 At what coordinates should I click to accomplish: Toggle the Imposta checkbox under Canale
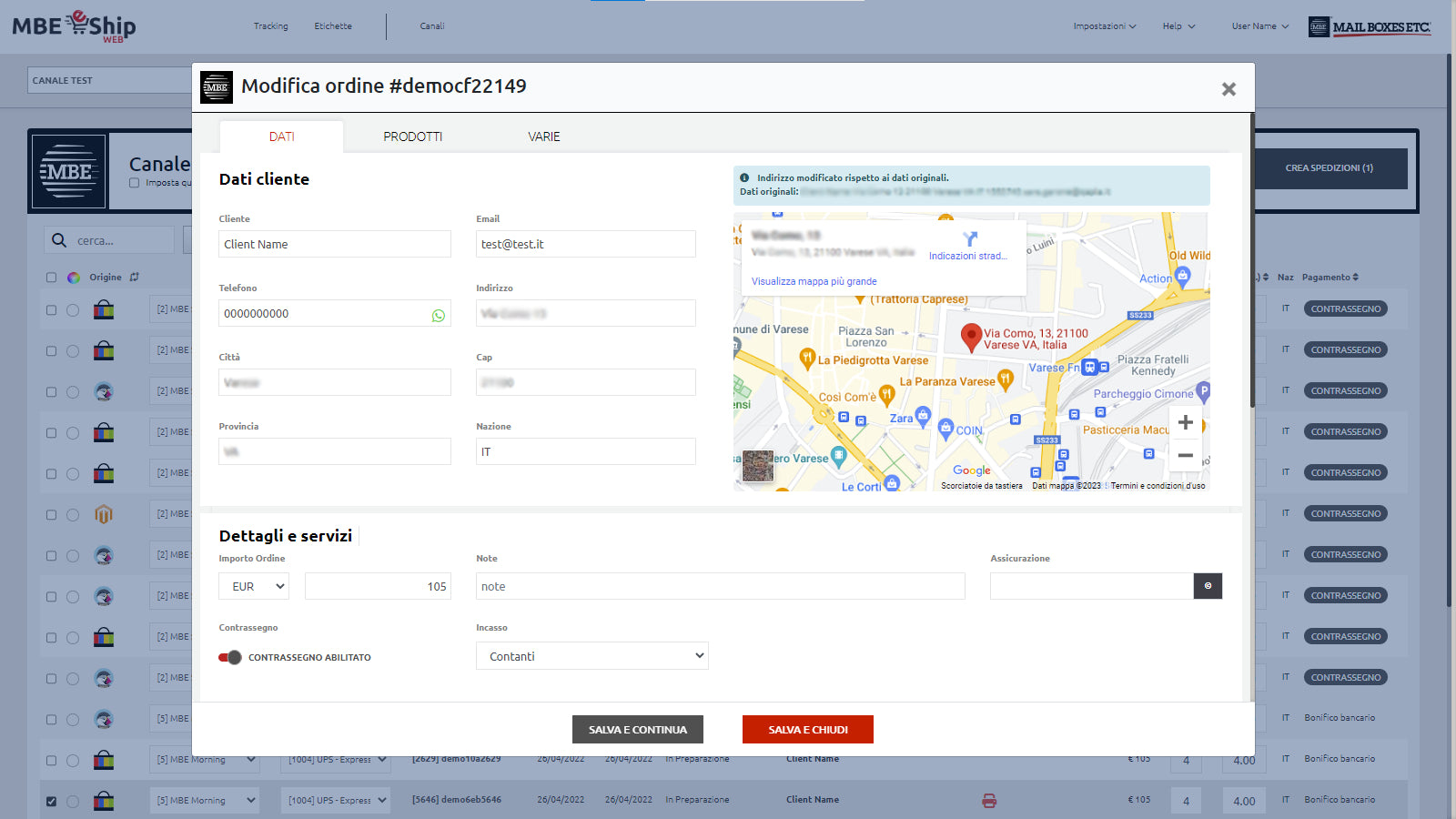coord(135,183)
